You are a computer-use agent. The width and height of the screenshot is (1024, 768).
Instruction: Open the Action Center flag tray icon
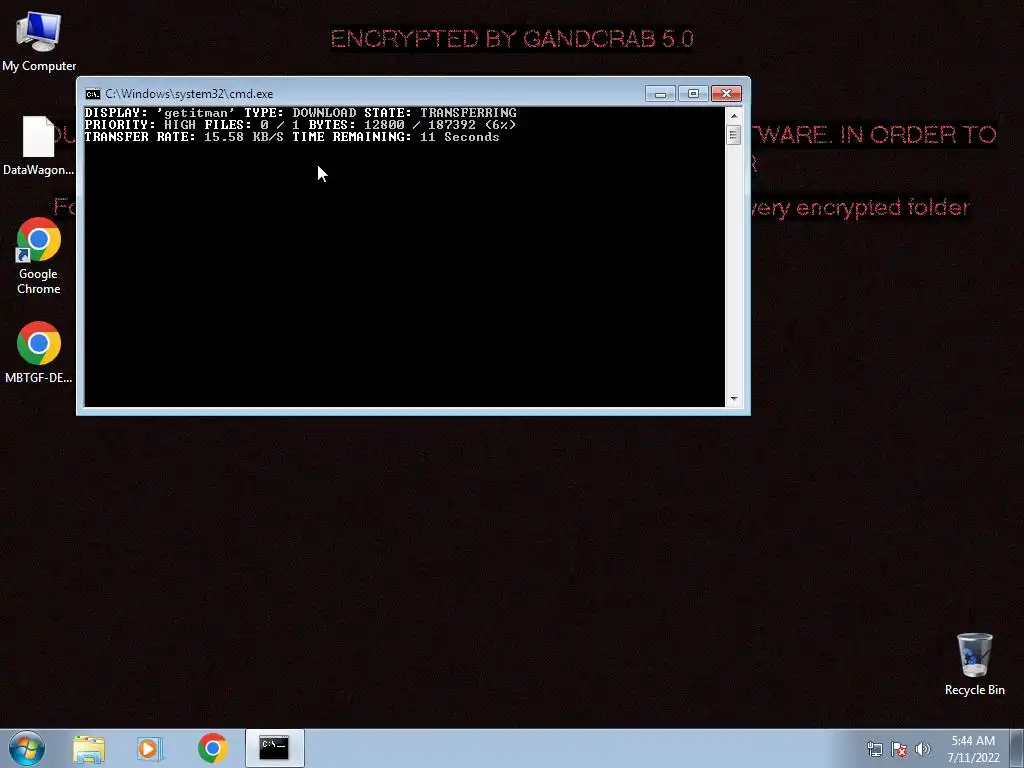click(x=899, y=749)
